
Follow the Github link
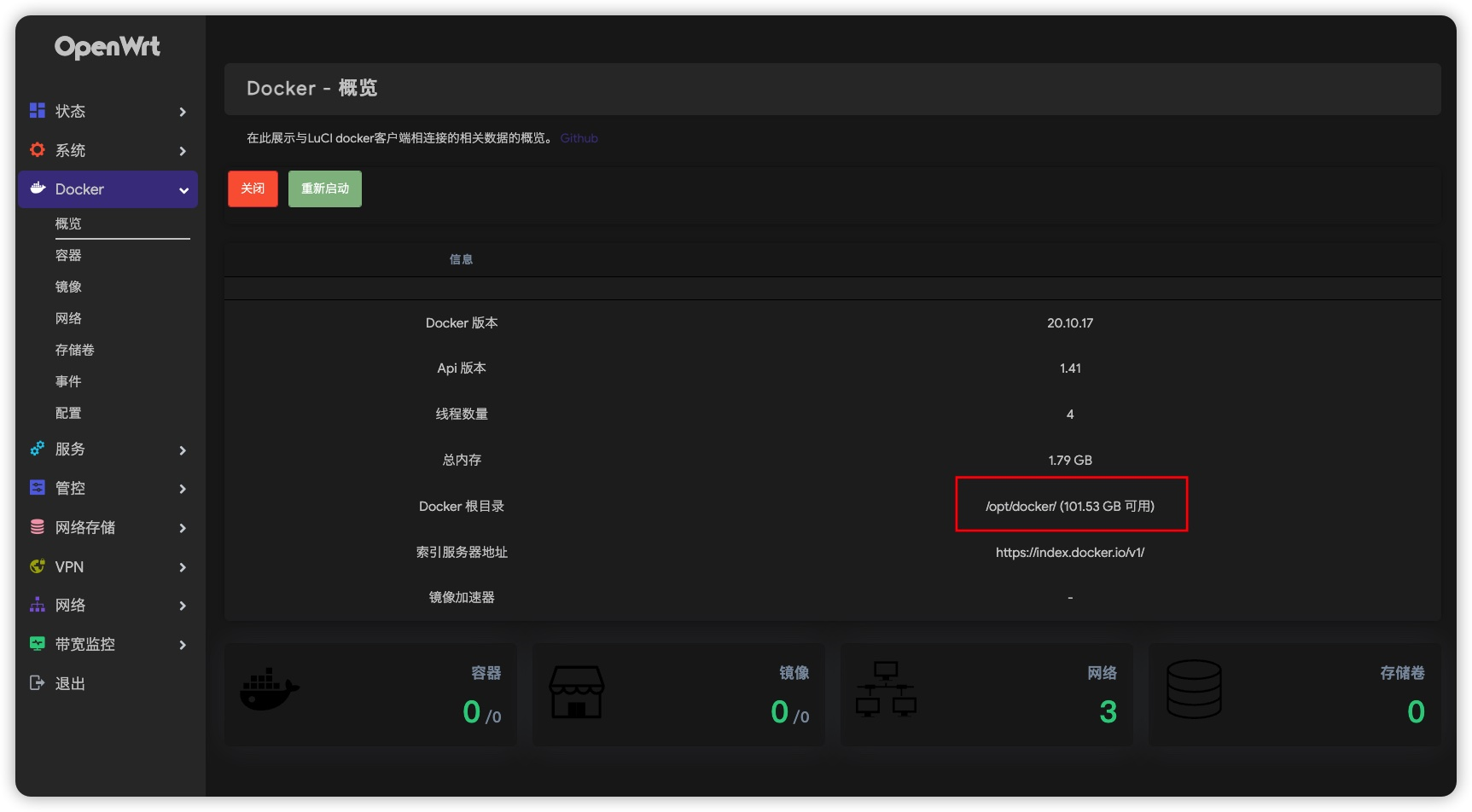pyautogui.click(x=579, y=138)
